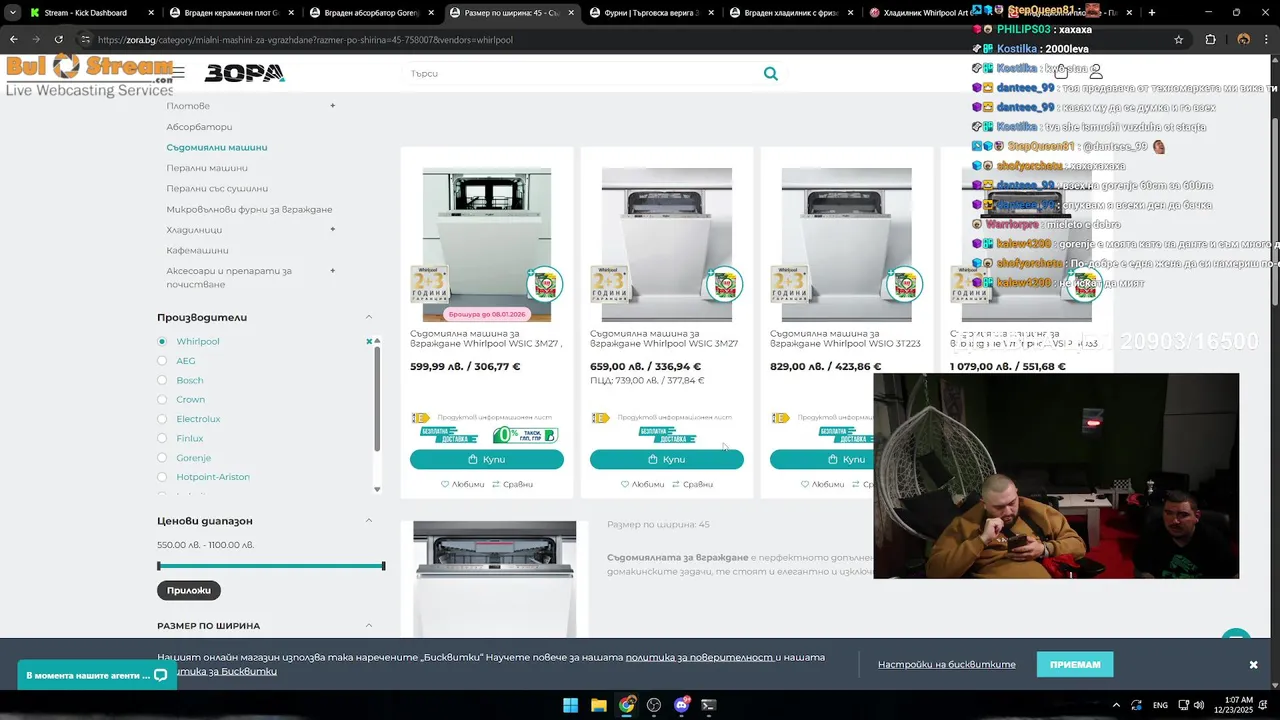Screen dimensions: 1280x720
Task: Collapse the Ценови диапазон section
Action: coord(368,520)
